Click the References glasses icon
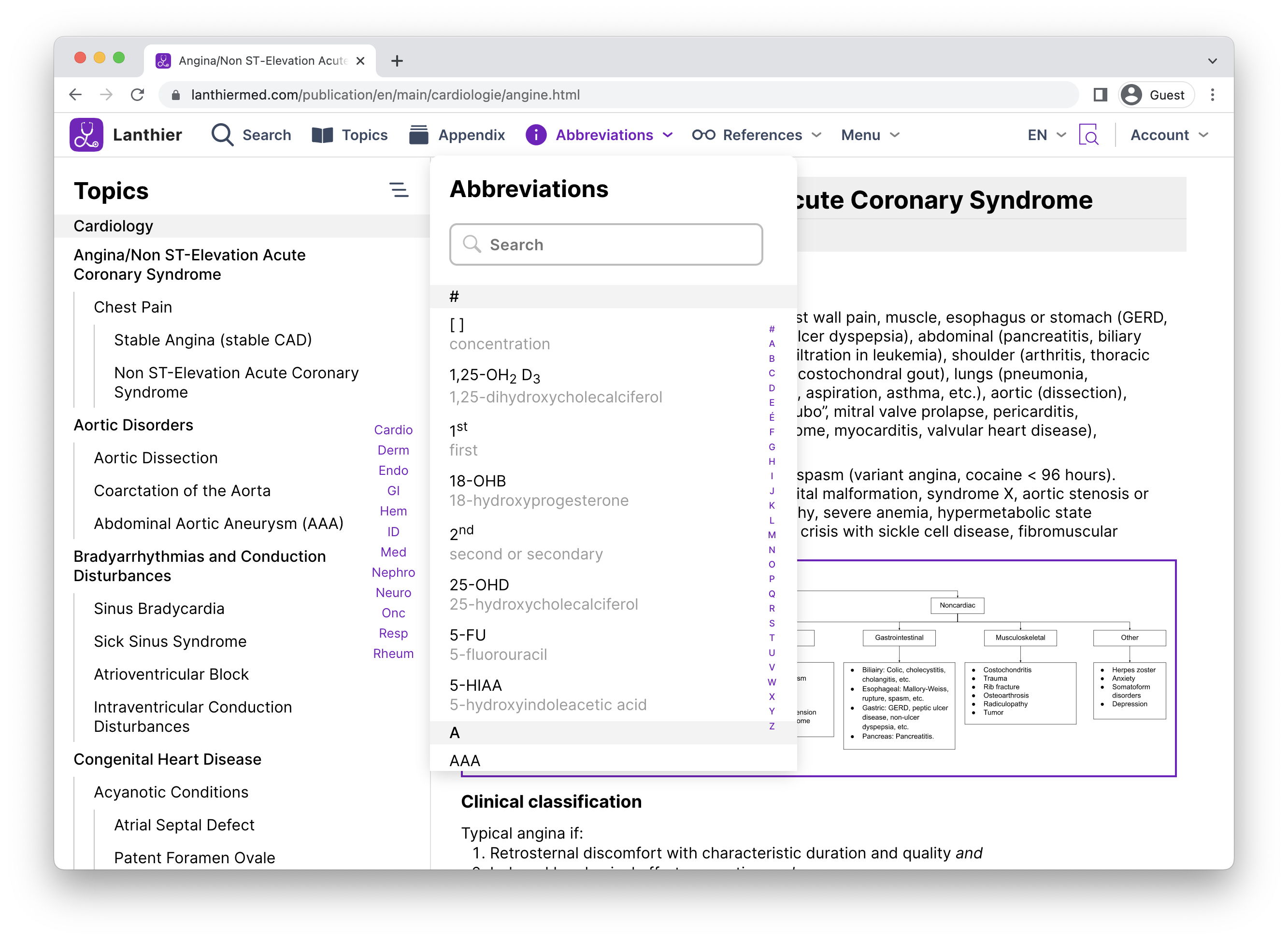 coord(703,135)
